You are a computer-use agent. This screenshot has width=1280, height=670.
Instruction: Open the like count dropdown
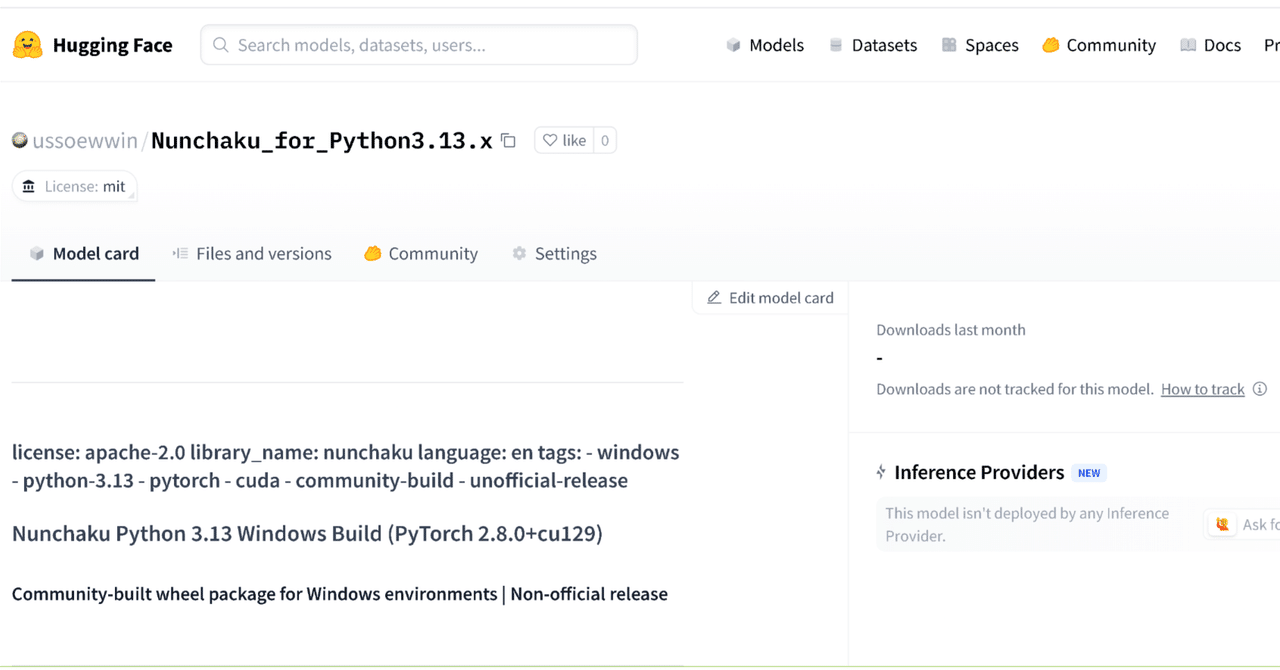[x=604, y=140]
